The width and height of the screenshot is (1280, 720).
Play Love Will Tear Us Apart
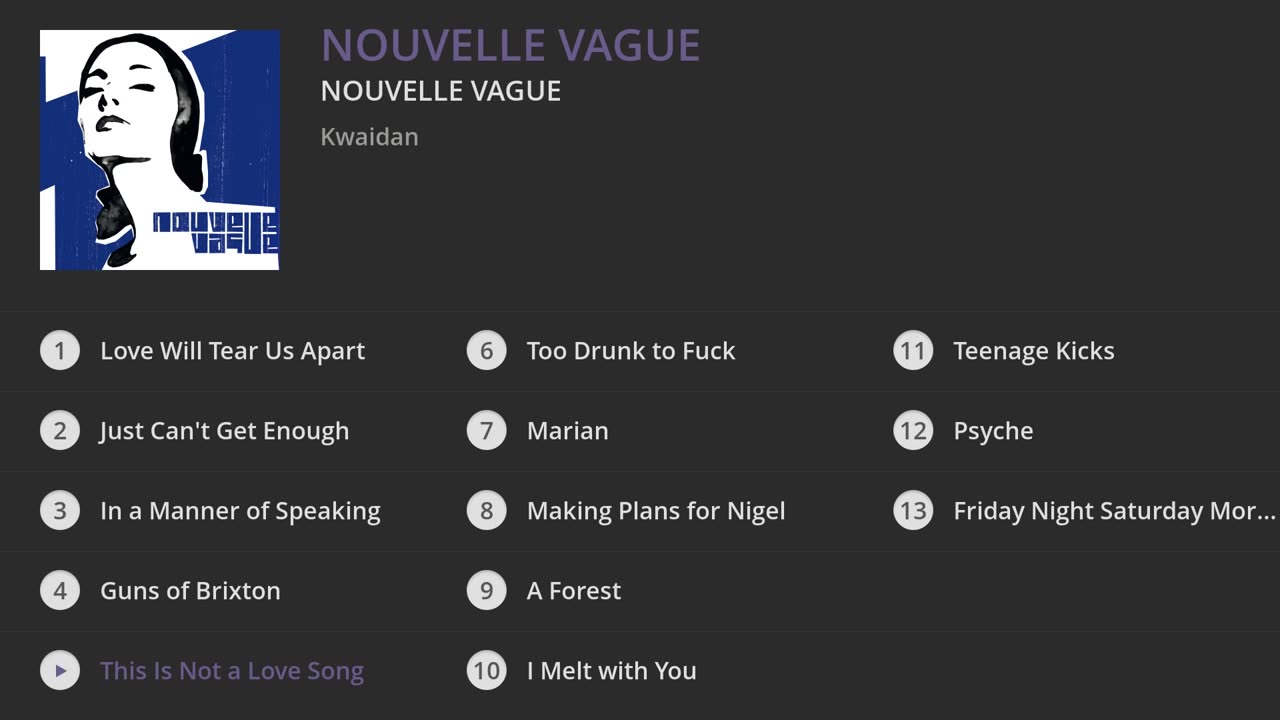(x=232, y=351)
